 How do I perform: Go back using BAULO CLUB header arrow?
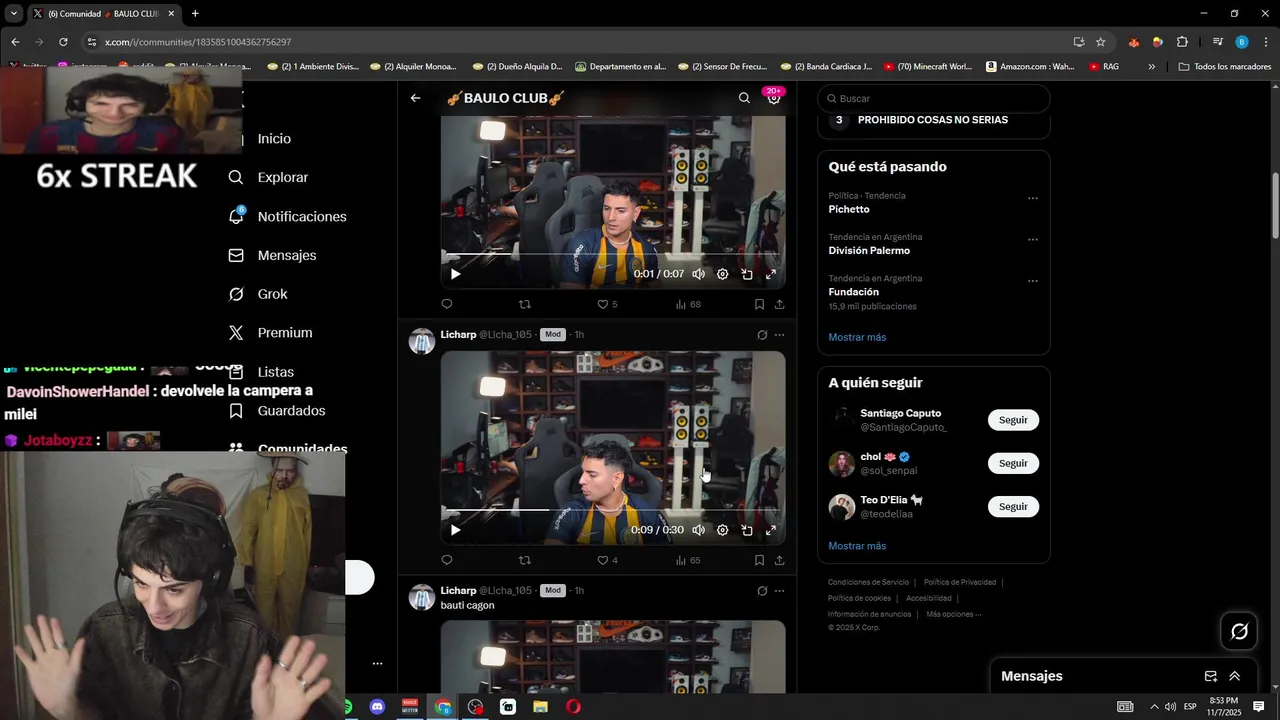pos(415,98)
